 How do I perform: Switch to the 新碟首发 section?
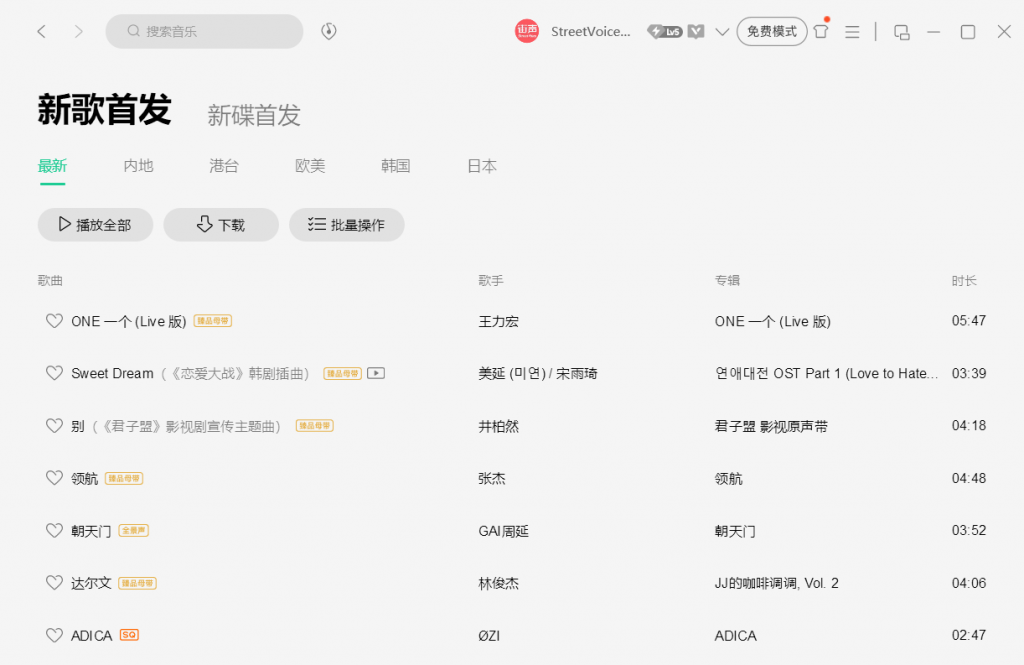pyautogui.click(x=254, y=115)
